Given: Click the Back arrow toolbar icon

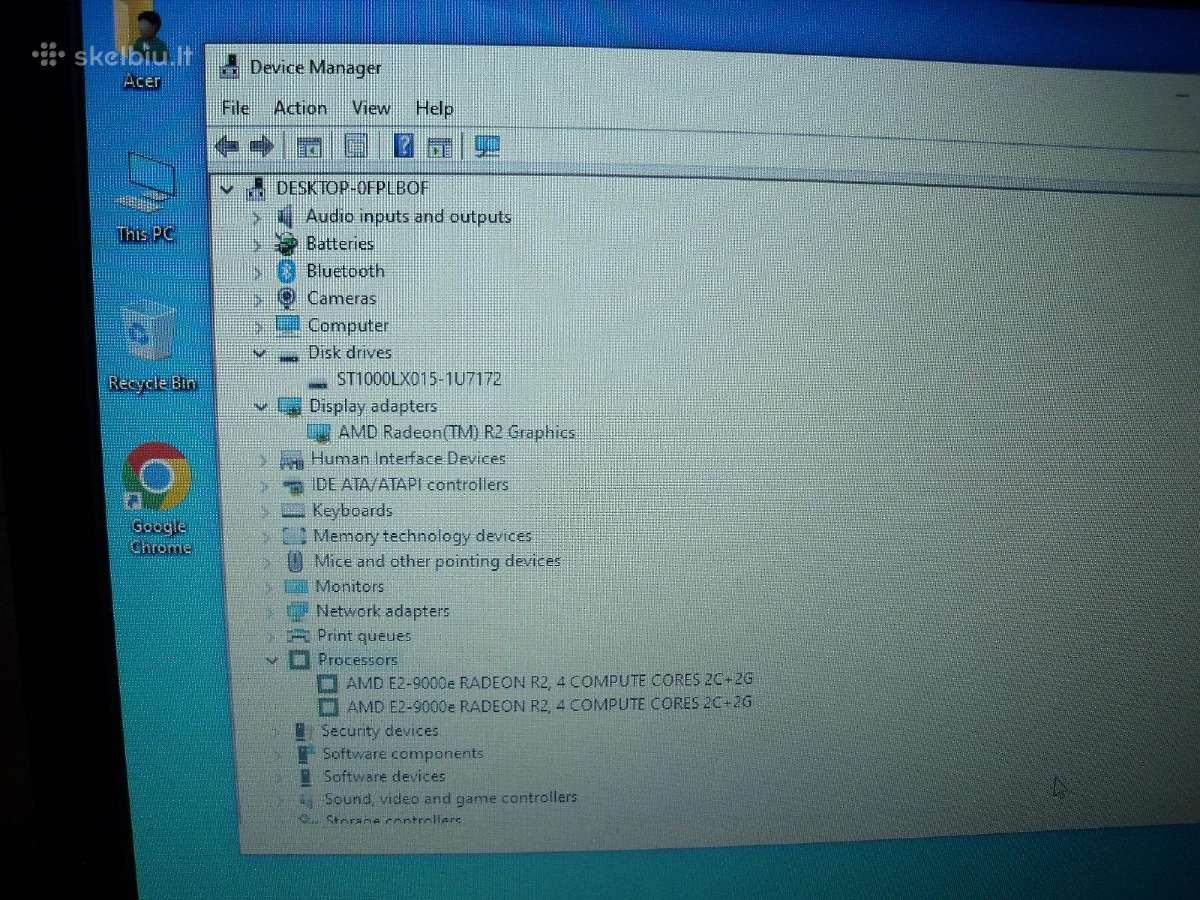Looking at the screenshot, I should pyautogui.click(x=227, y=147).
